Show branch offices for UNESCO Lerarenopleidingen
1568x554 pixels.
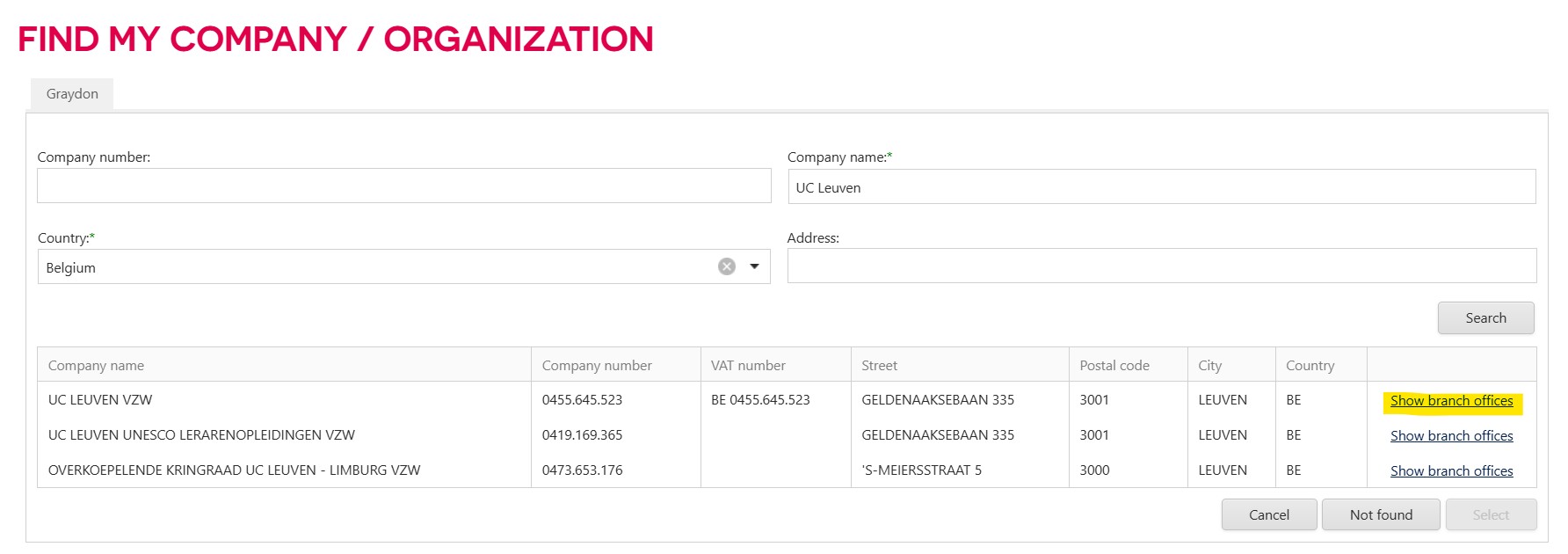[x=1451, y=436]
